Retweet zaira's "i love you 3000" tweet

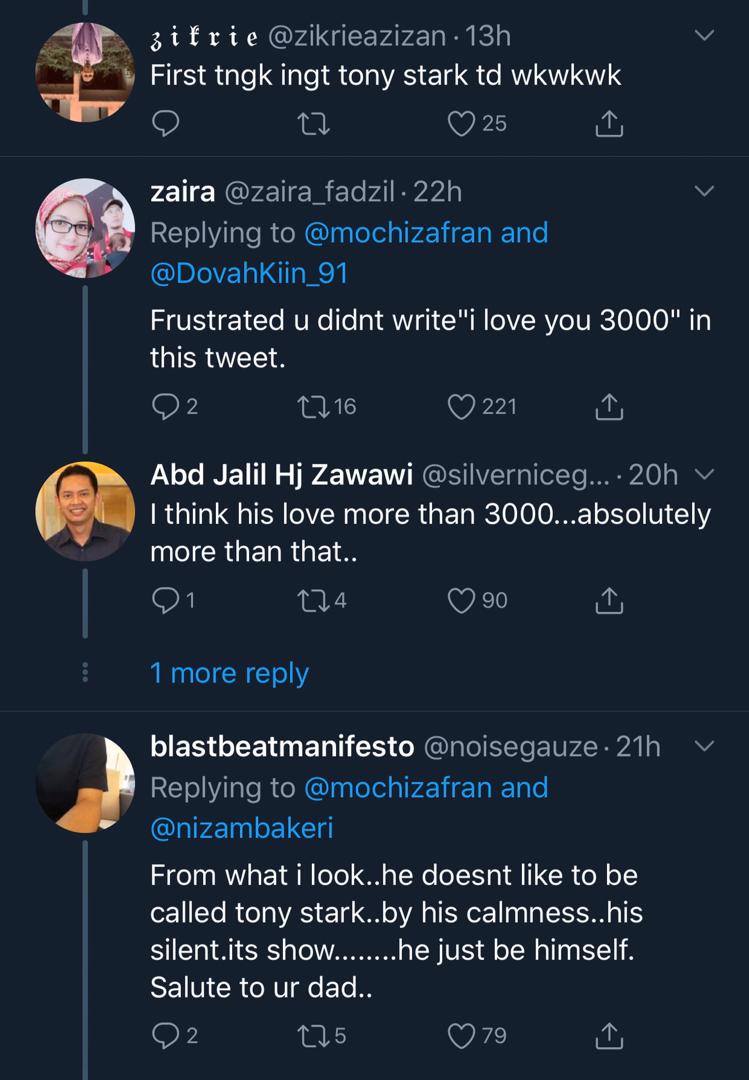click(313, 406)
